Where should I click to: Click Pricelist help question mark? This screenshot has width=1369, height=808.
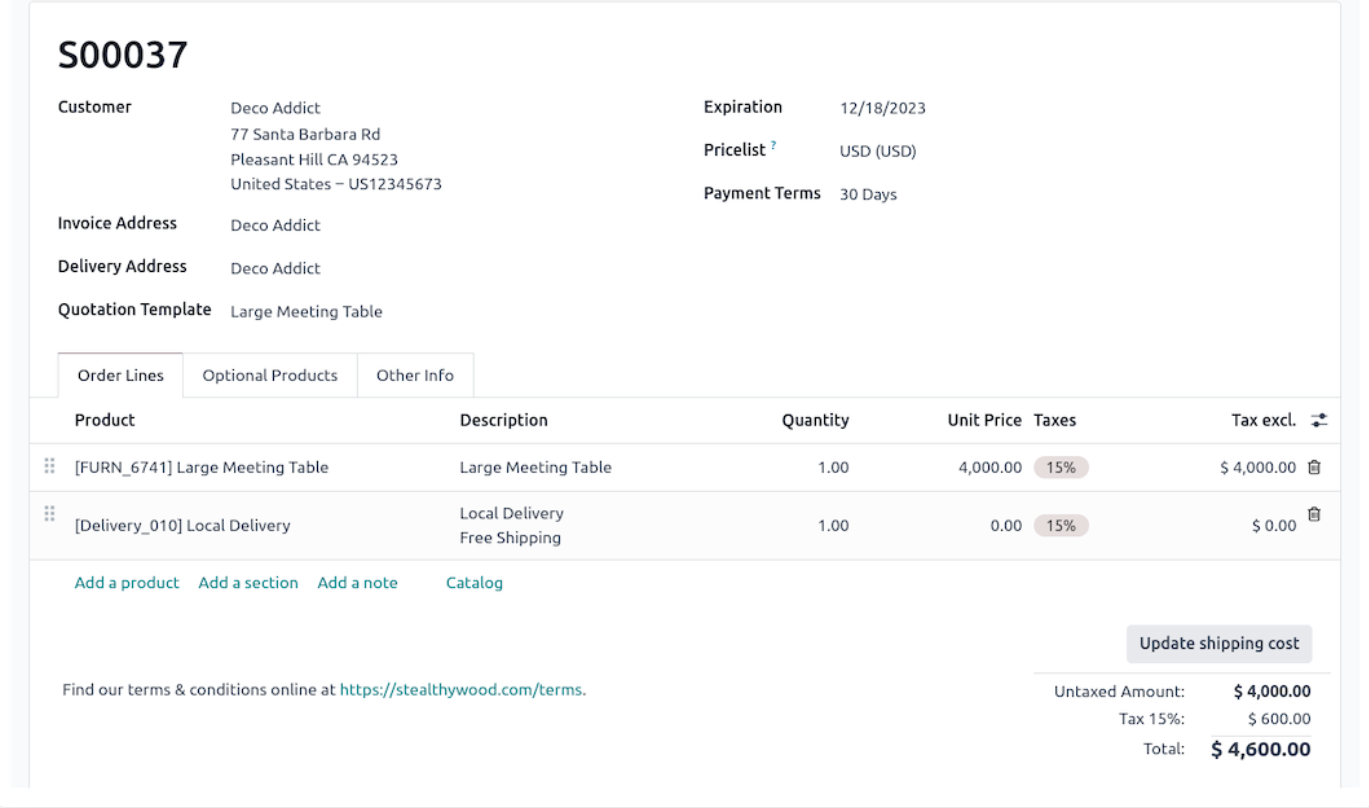(773, 146)
